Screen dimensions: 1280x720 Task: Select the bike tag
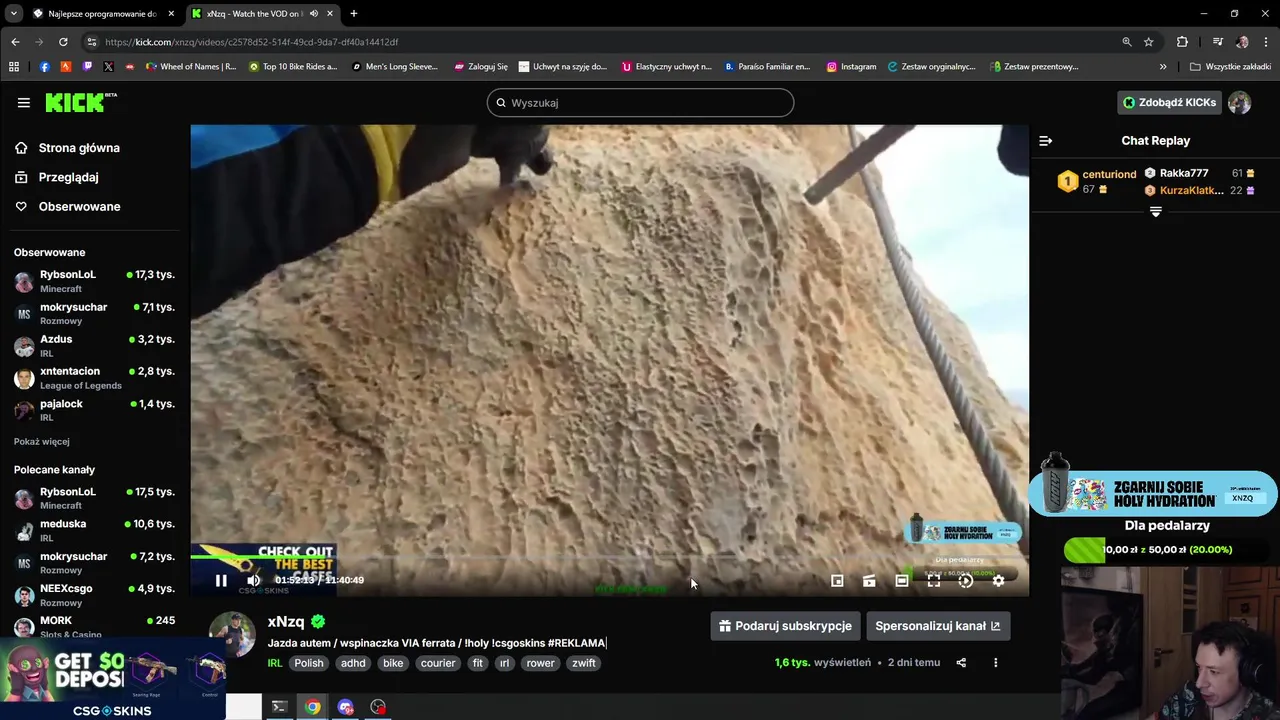pos(393,663)
